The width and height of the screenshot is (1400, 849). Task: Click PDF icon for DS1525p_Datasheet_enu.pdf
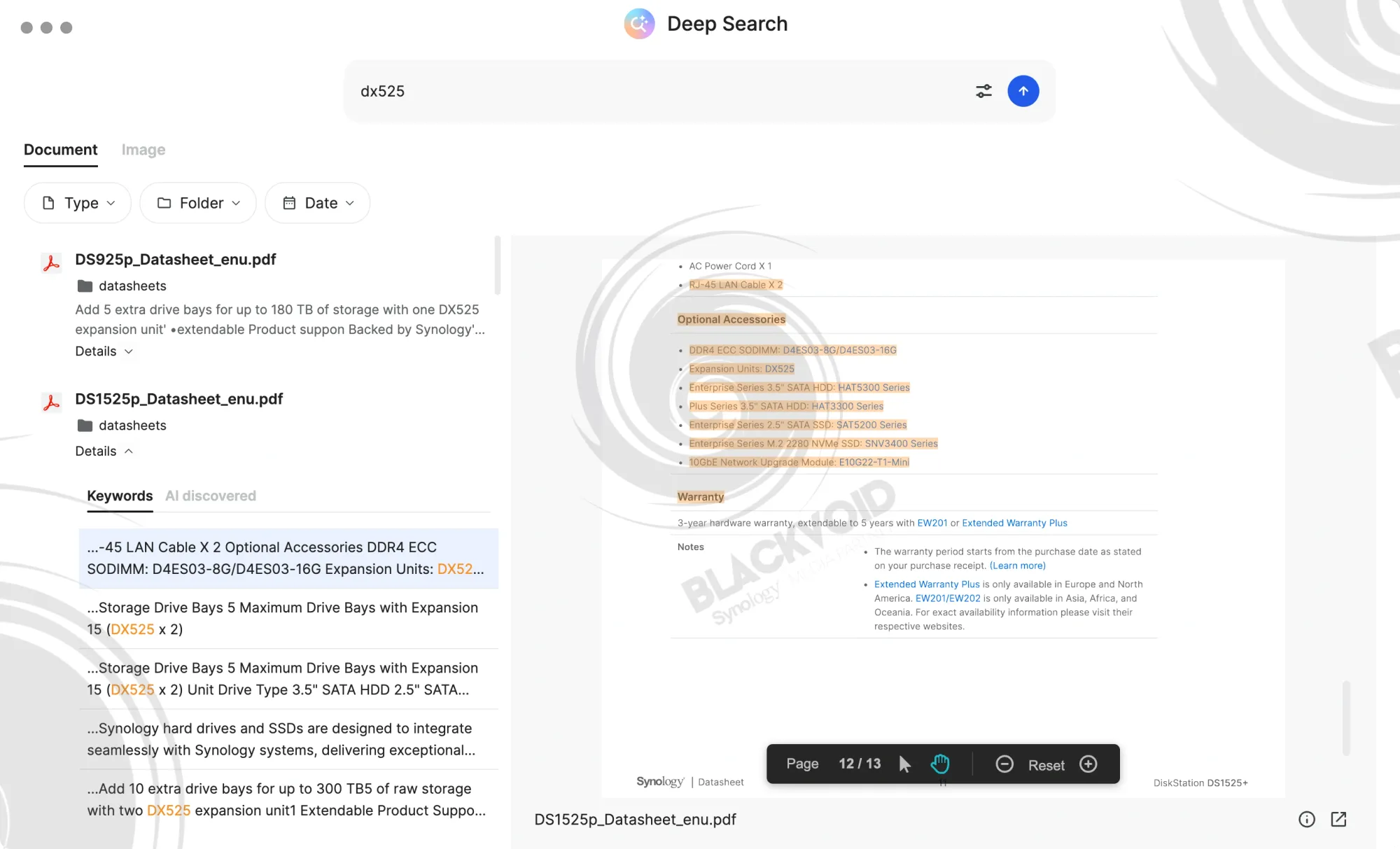(51, 402)
